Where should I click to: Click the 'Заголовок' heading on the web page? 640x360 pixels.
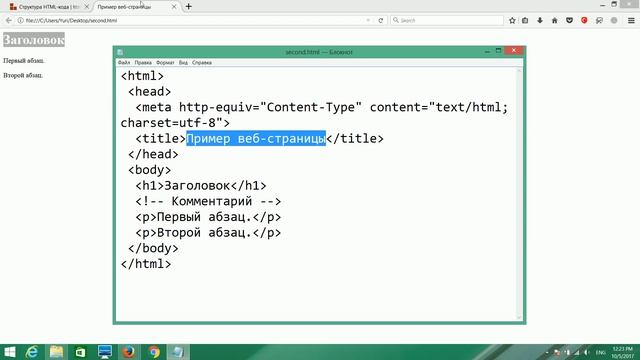click(34, 40)
